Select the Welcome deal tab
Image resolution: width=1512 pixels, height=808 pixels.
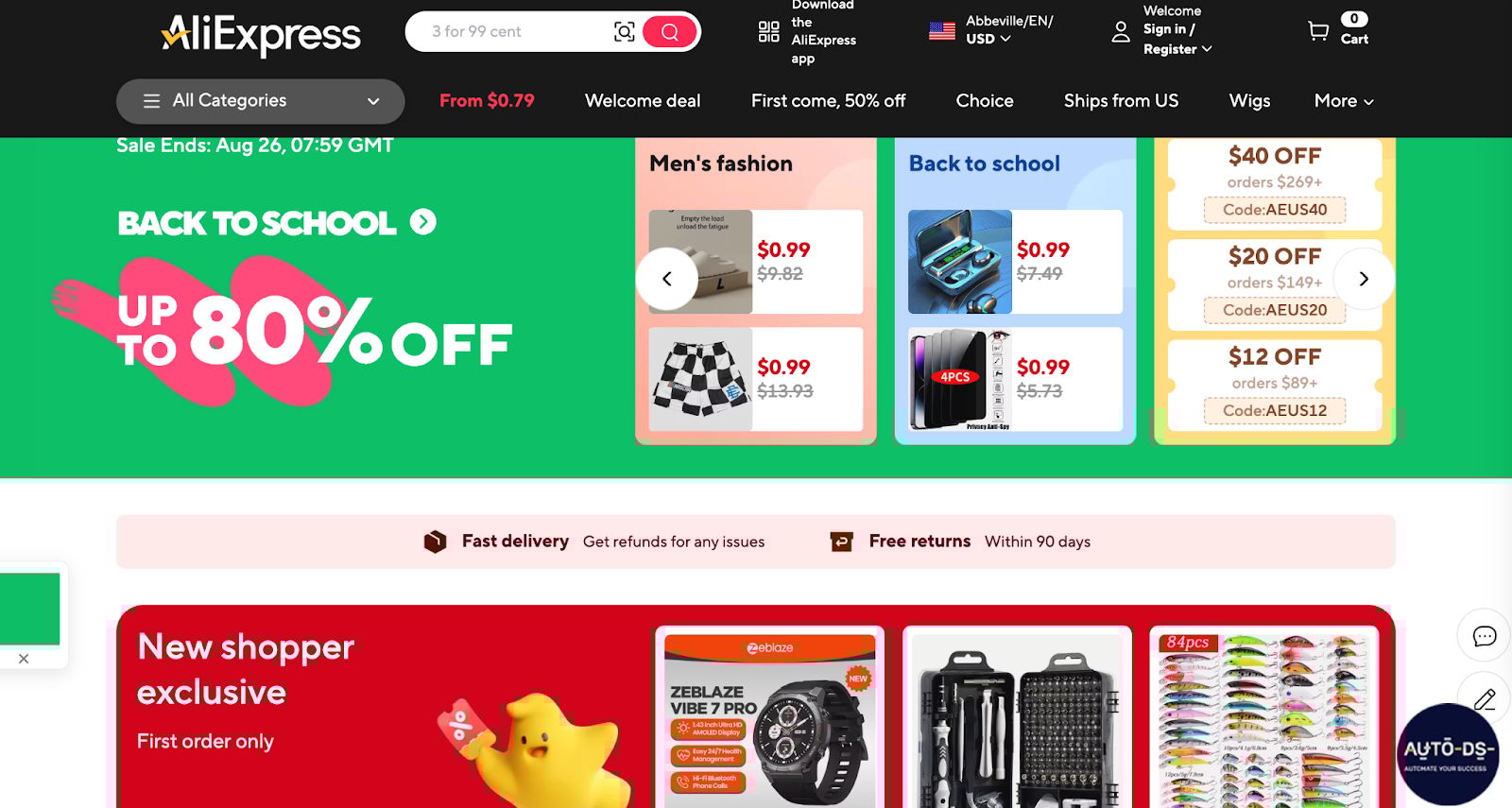(643, 101)
